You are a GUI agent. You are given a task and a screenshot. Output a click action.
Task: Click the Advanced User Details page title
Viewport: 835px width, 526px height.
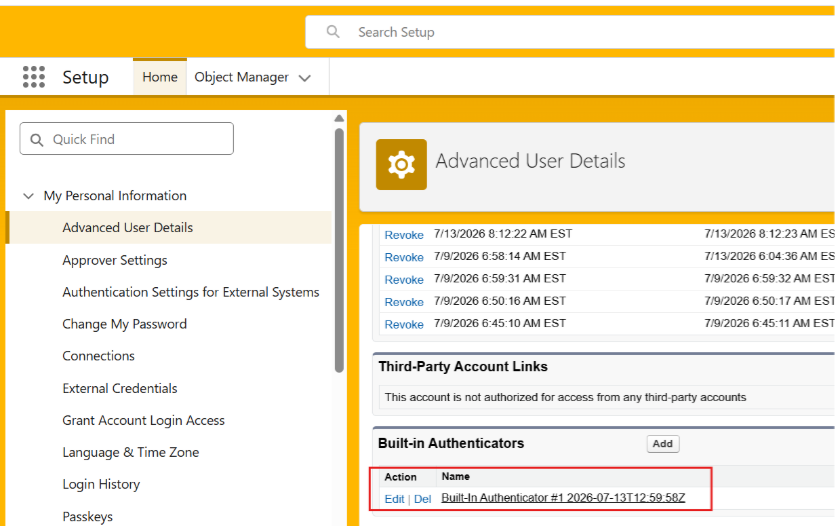point(530,161)
